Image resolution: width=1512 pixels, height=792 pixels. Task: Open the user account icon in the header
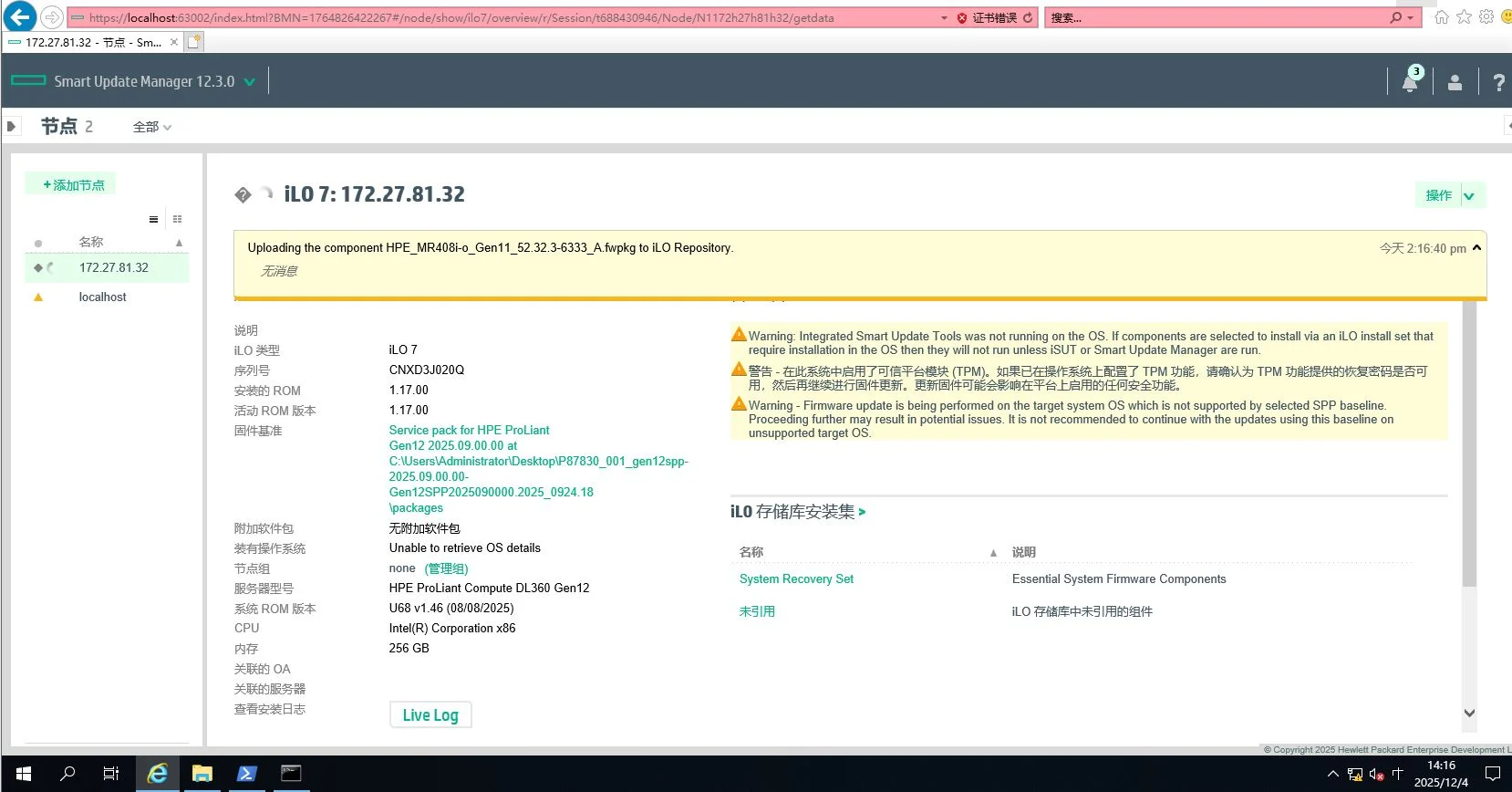pyautogui.click(x=1455, y=82)
